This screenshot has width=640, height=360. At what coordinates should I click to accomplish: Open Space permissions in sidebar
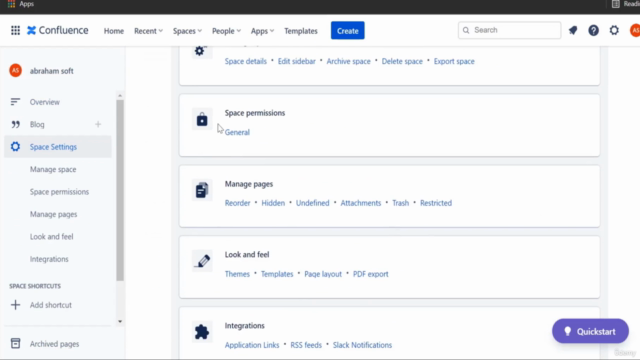59,192
